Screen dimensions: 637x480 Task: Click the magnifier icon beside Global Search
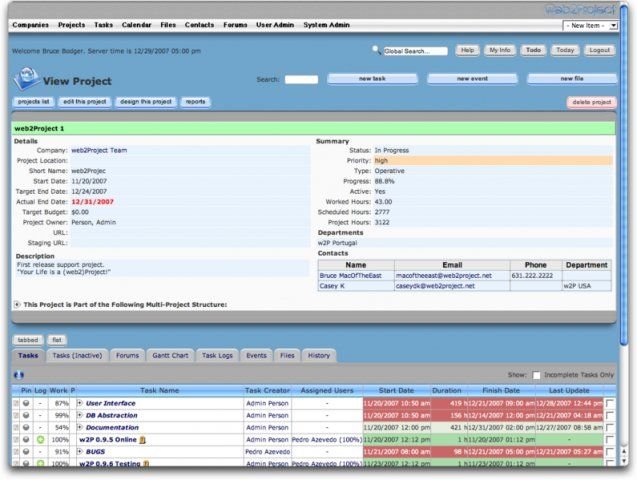(x=377, y=49)
